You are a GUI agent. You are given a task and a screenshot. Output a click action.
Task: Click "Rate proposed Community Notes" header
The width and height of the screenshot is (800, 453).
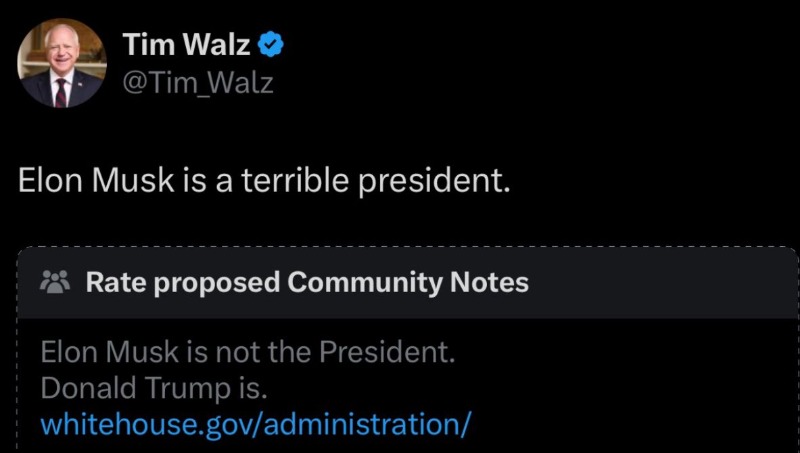coord(307,283)
